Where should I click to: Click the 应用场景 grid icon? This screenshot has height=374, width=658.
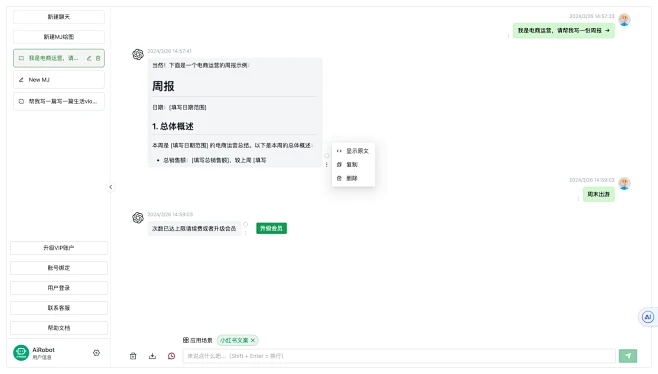tap(185, 340)
